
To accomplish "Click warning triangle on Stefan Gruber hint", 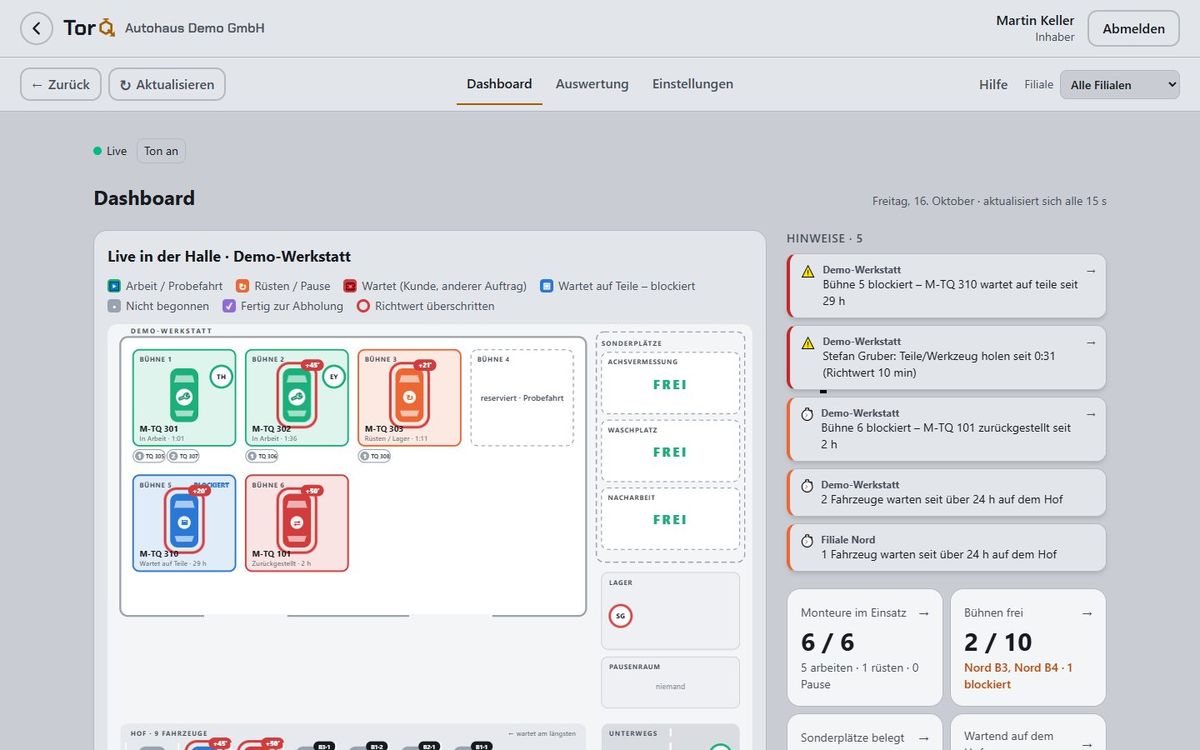I will point(808,343).
